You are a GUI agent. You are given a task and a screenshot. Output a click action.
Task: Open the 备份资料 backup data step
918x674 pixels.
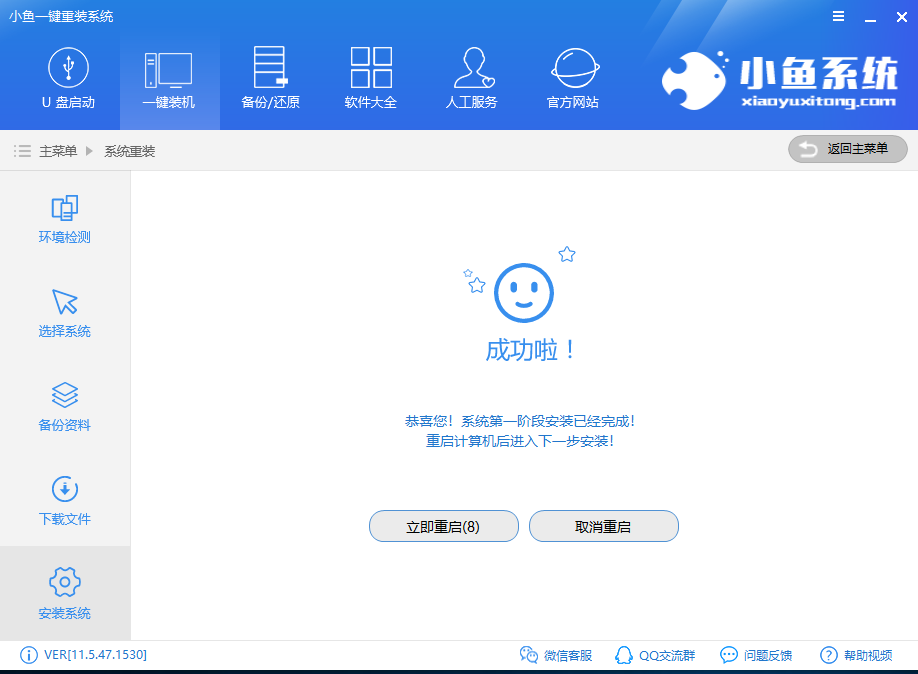click(64, 406)
